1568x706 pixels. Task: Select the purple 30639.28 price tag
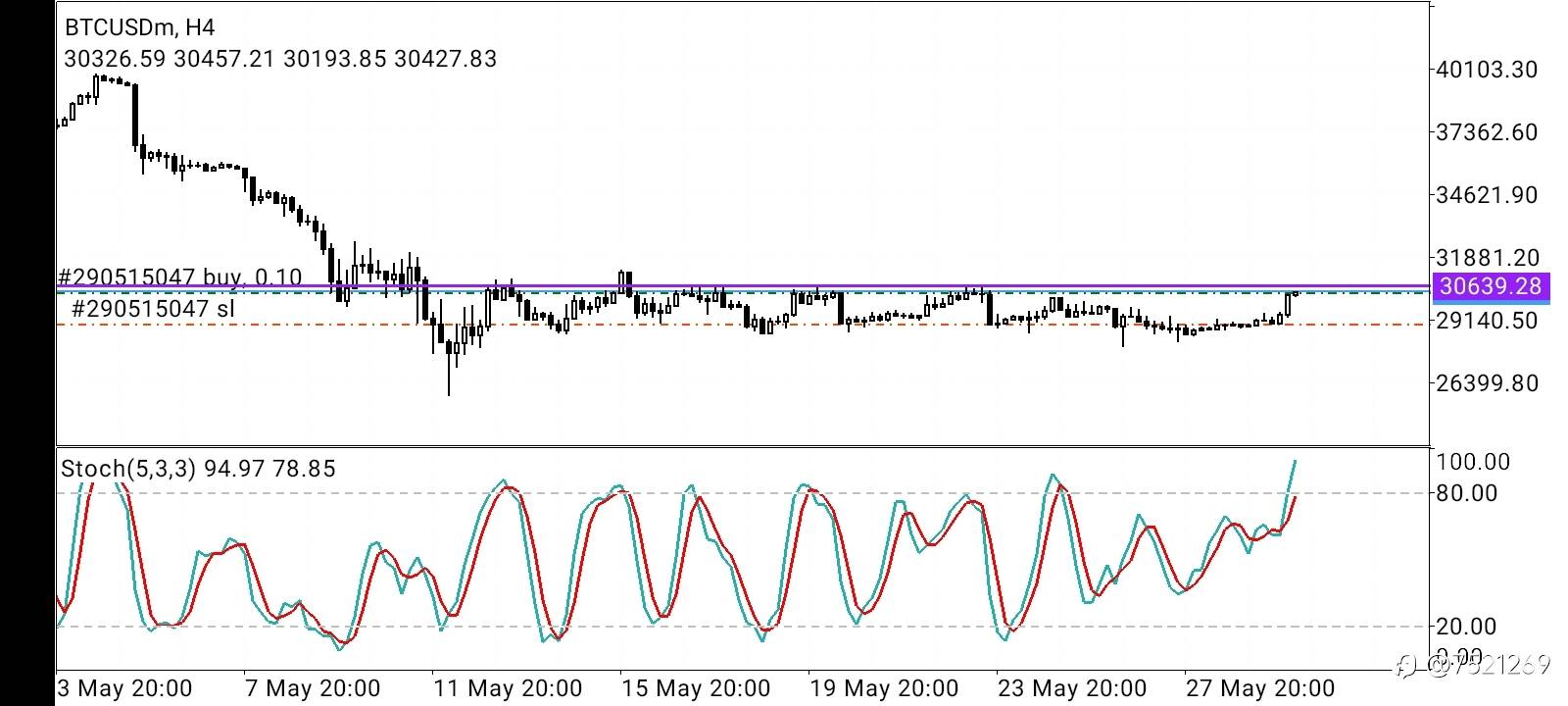1492,286
